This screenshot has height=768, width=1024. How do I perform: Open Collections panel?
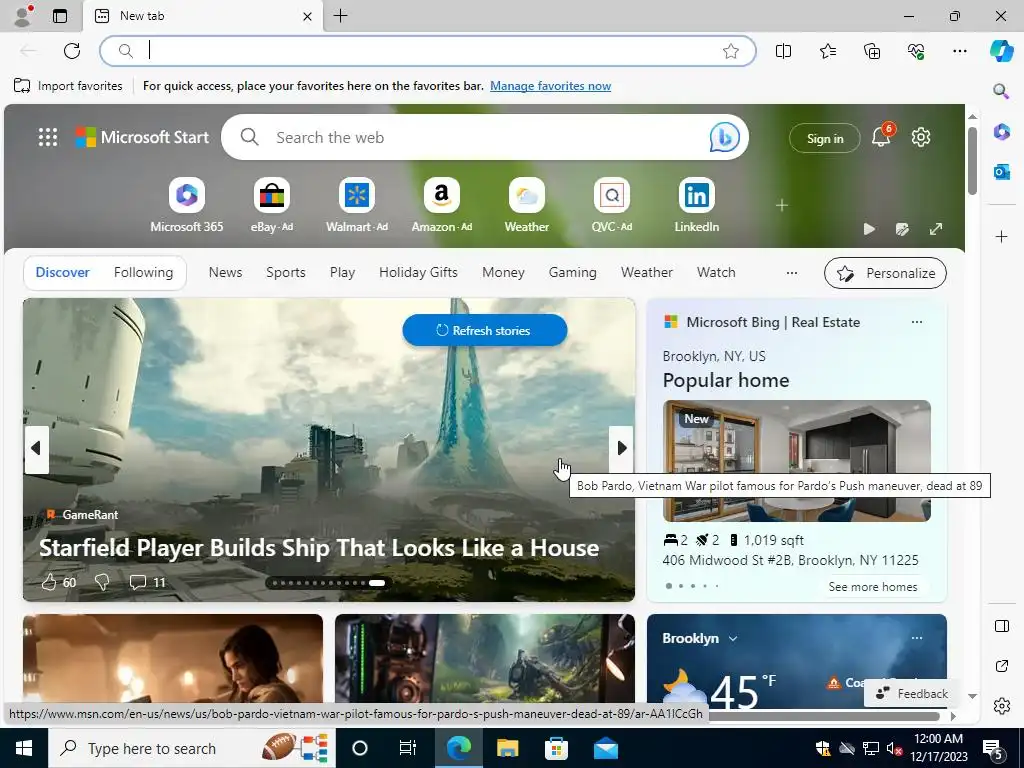[872, 51]
